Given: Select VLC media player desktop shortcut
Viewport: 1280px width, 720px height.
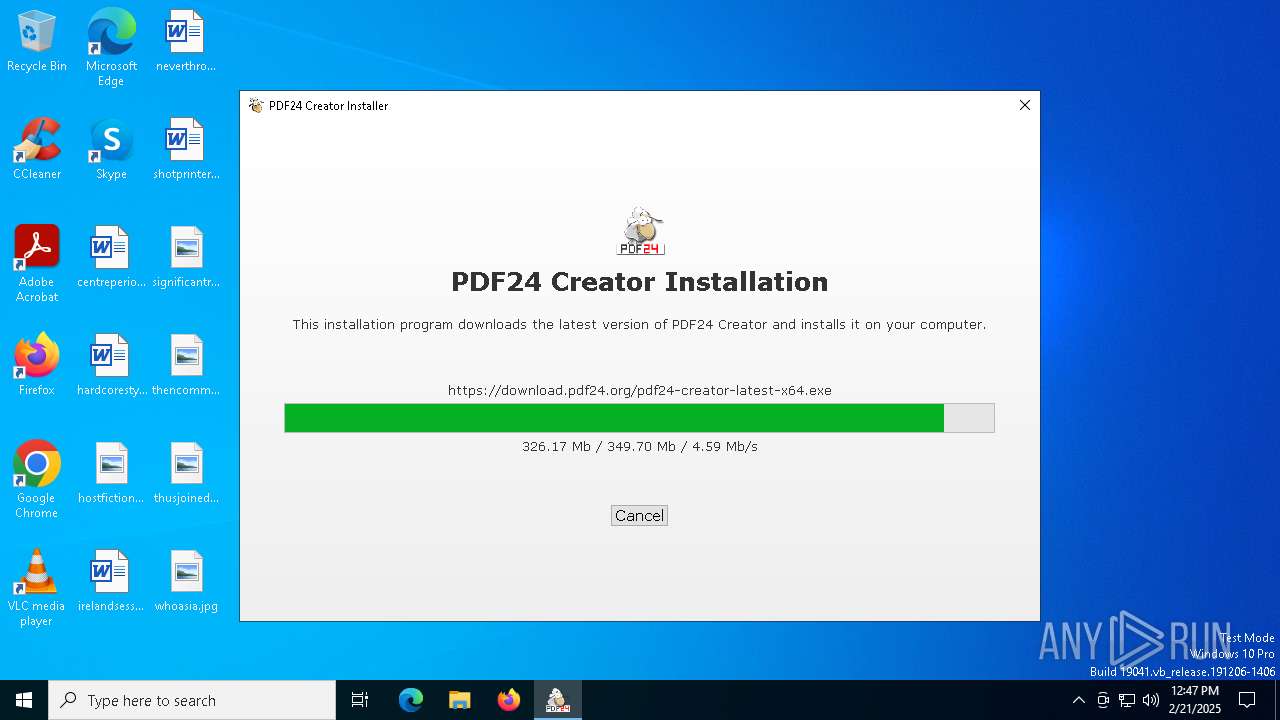Looking at the screenshot, I should point(37,587).
